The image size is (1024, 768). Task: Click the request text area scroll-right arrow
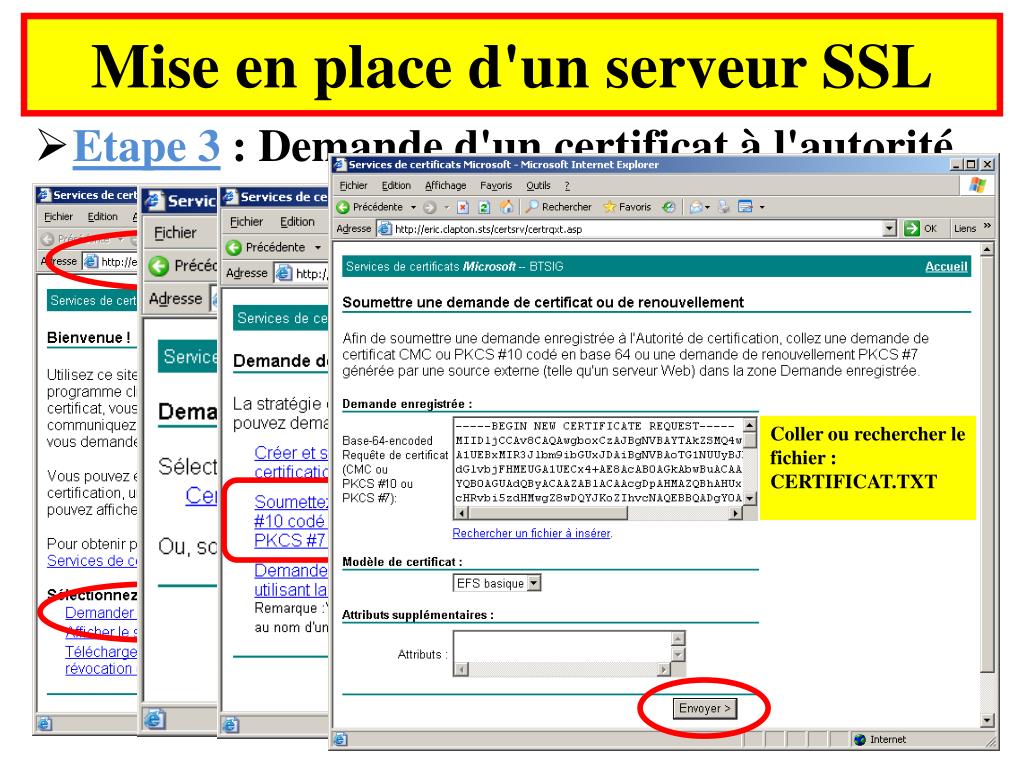[x=736, y=513]
